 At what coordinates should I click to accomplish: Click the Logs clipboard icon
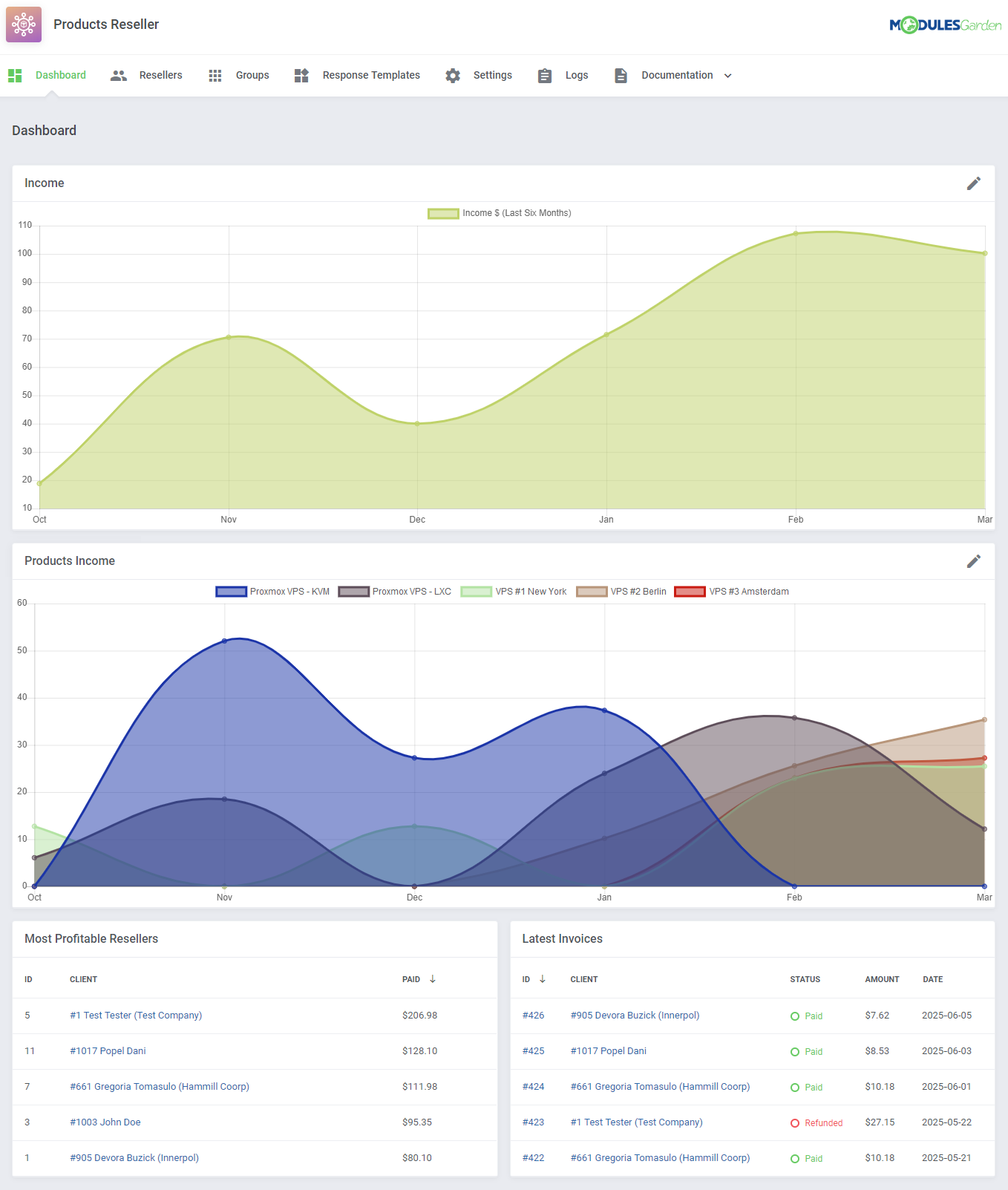coord(545,76)
